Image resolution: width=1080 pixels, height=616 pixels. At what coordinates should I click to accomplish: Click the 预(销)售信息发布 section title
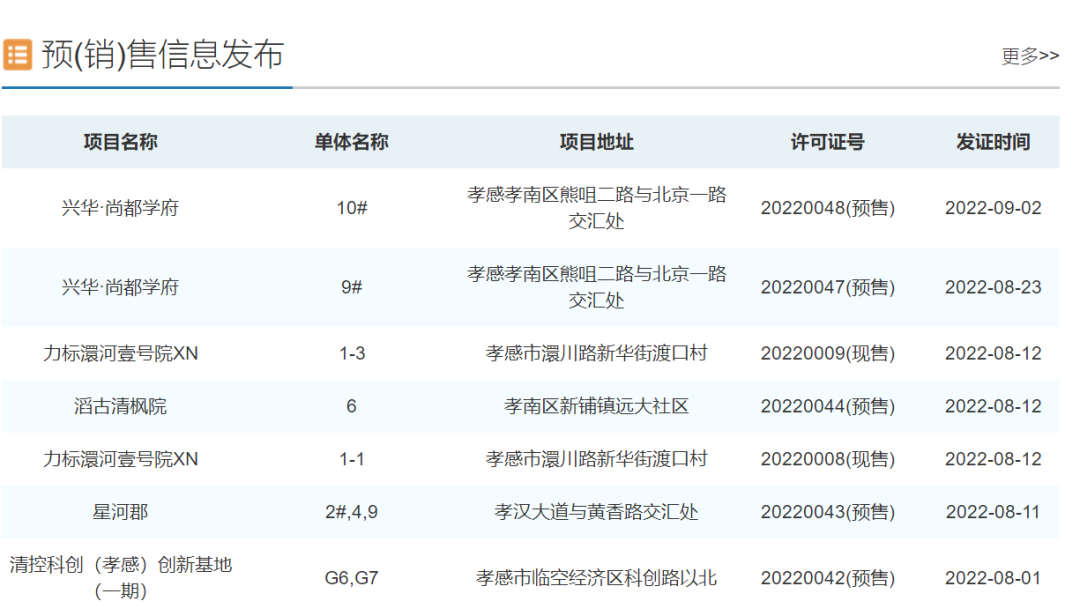(162, 54)
